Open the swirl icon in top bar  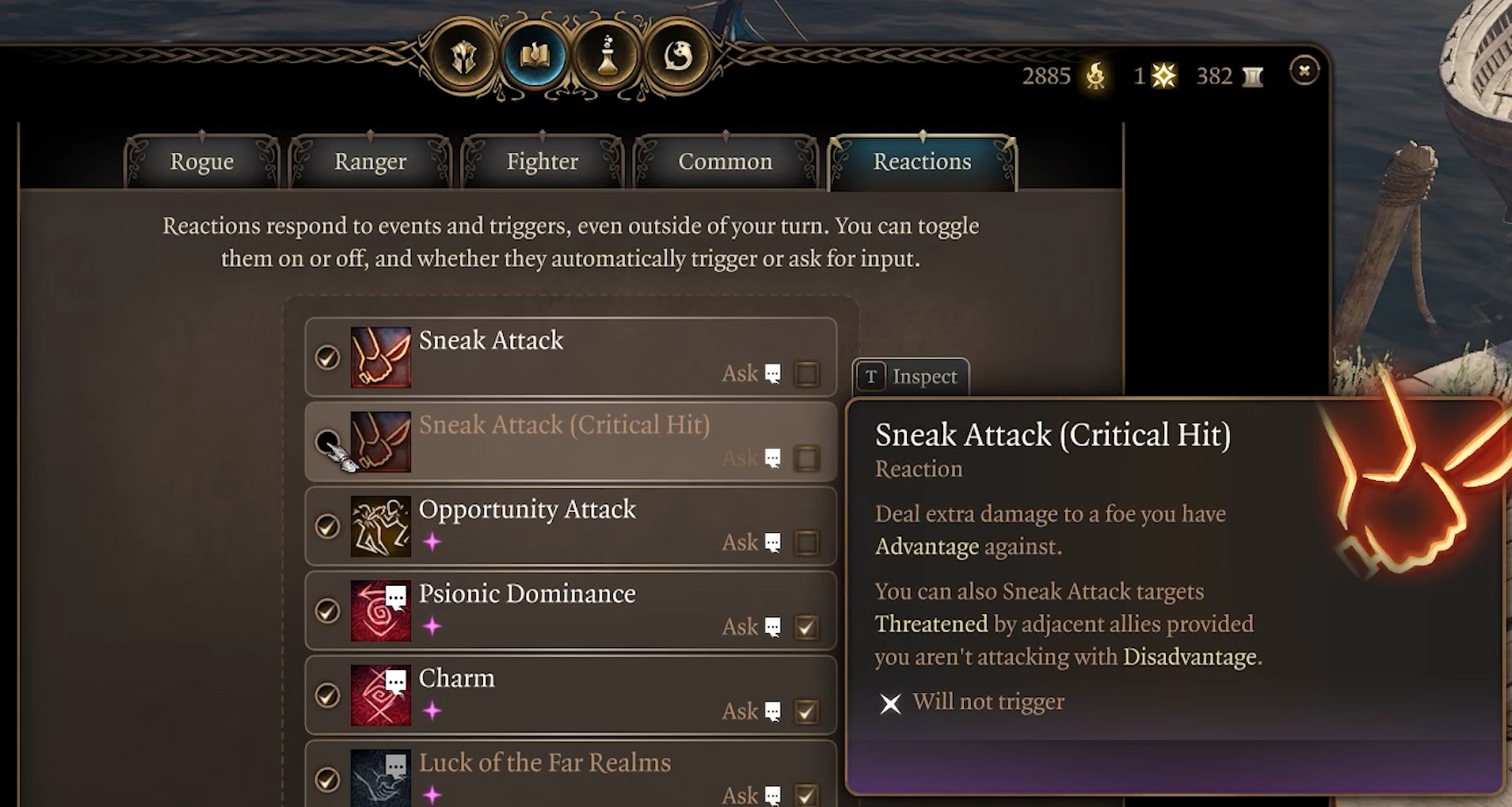[678, 58]
